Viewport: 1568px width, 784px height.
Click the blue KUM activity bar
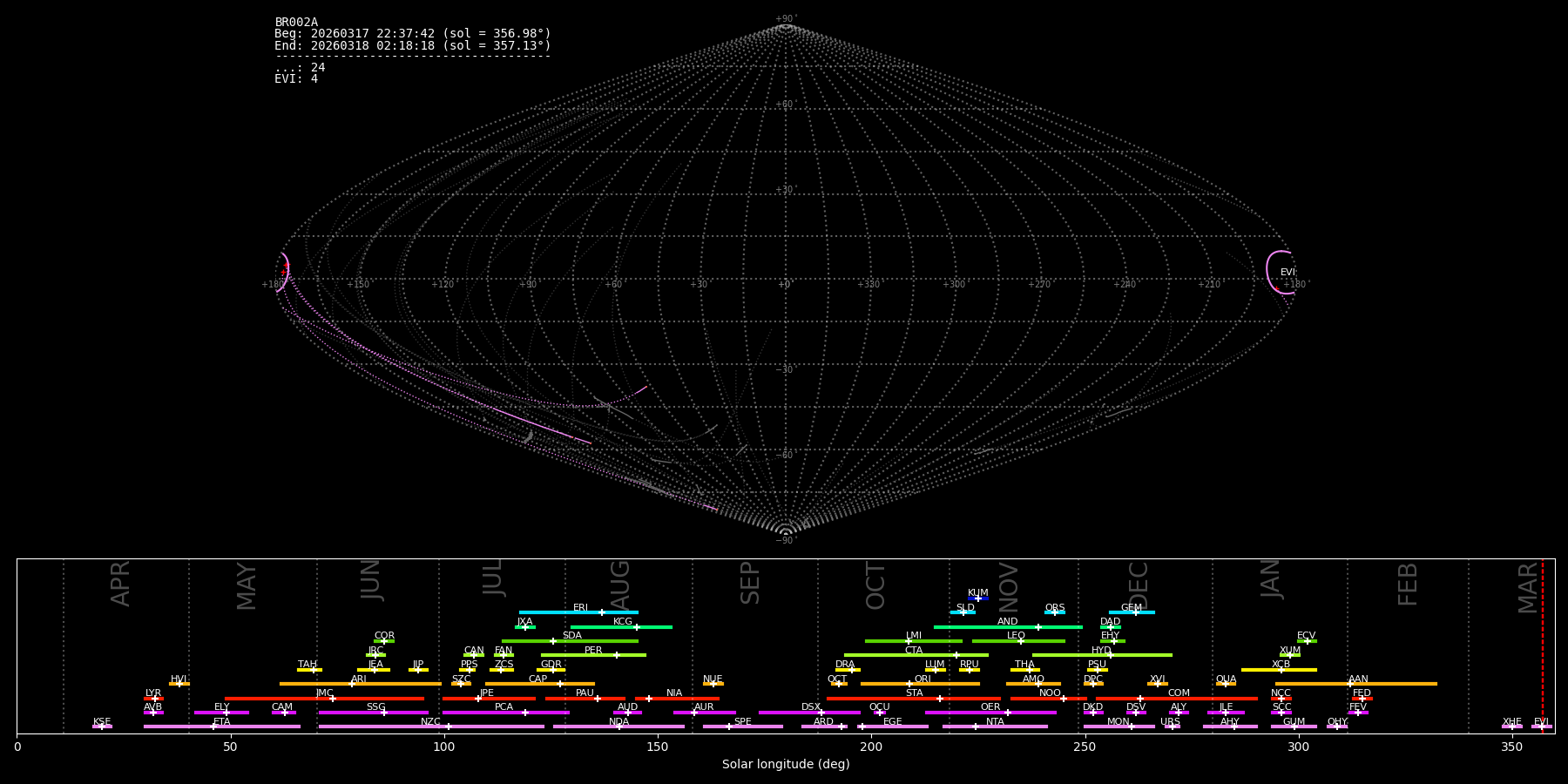point(978,598)
